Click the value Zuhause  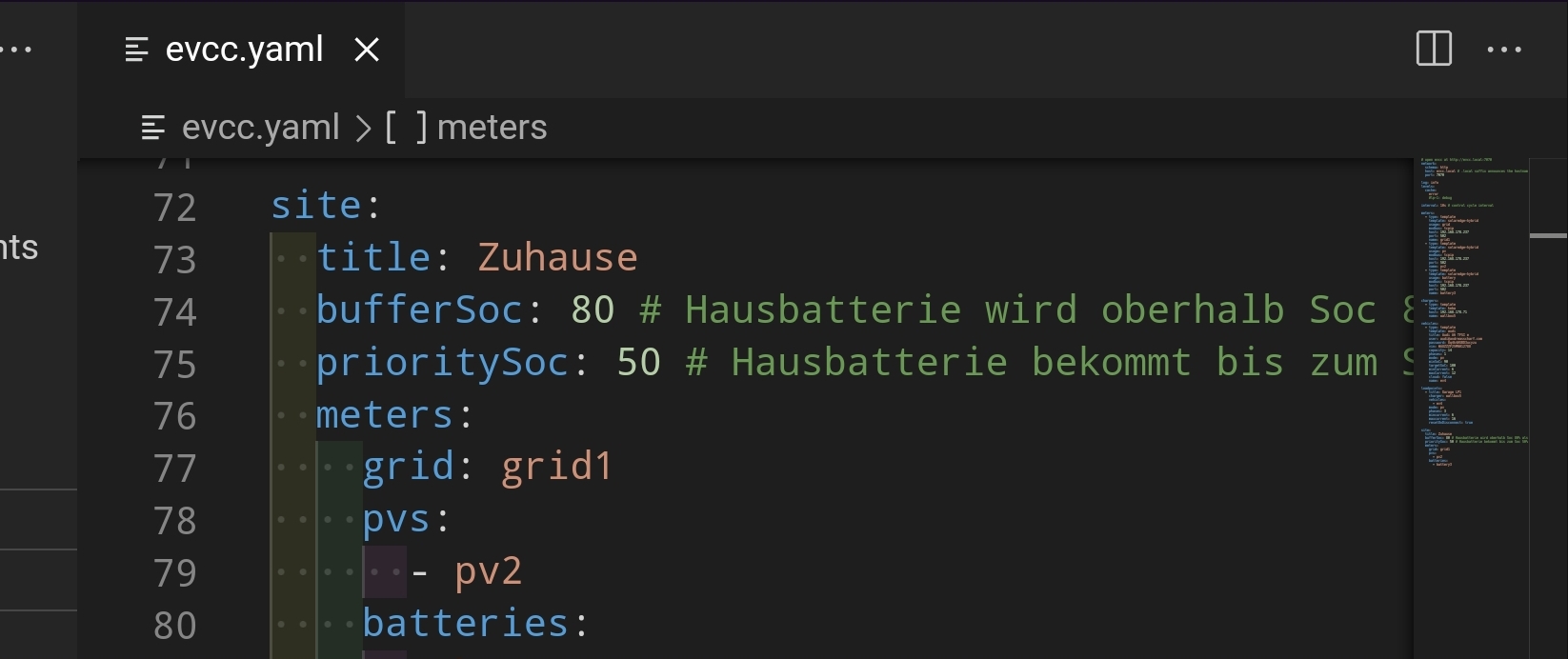(x=556, y=256)
